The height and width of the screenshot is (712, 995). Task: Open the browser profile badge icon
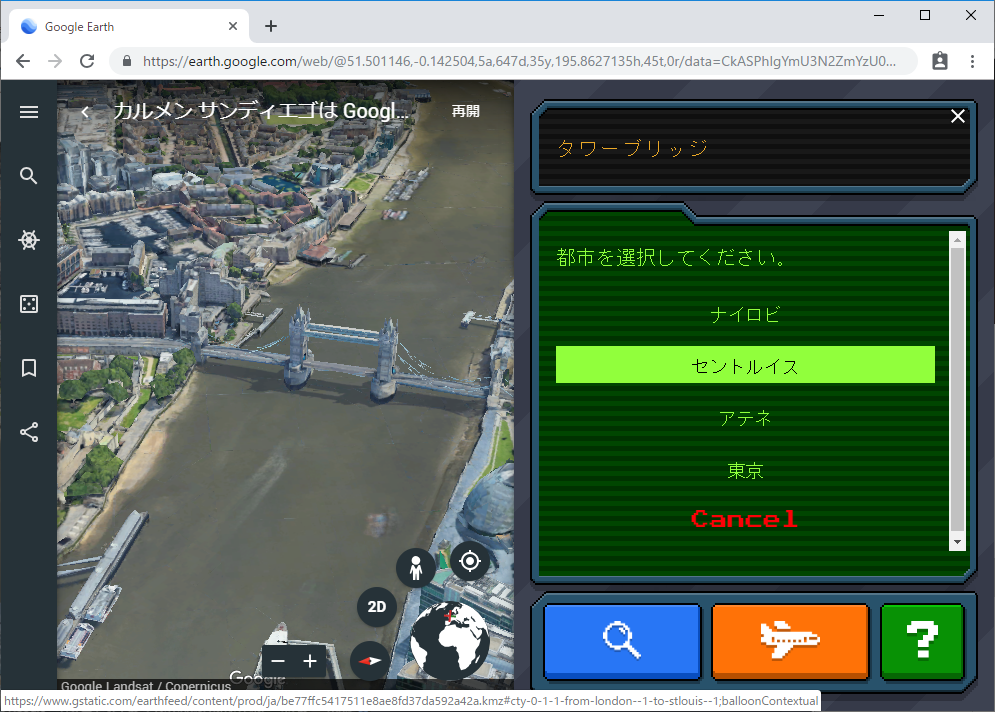(x=940, y=61)
